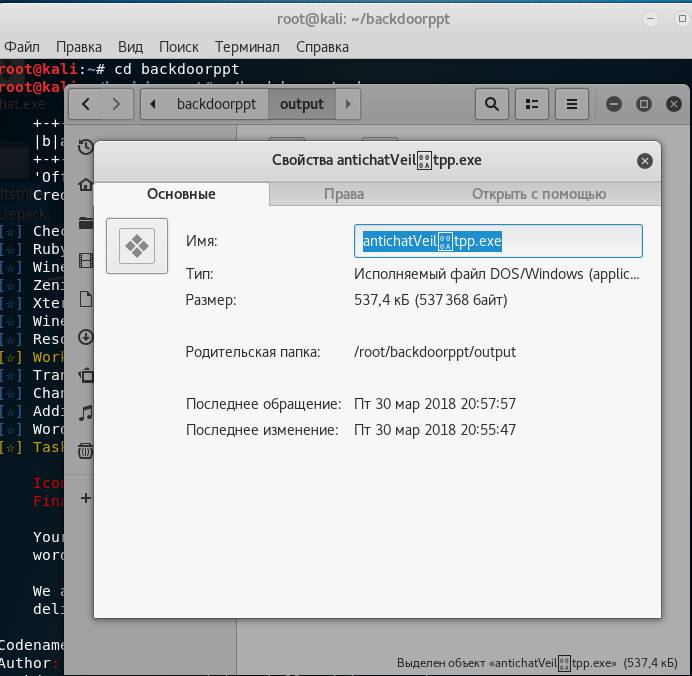Click the path bar right scroll arrow
692x676 pixels.
coord(348,104)
